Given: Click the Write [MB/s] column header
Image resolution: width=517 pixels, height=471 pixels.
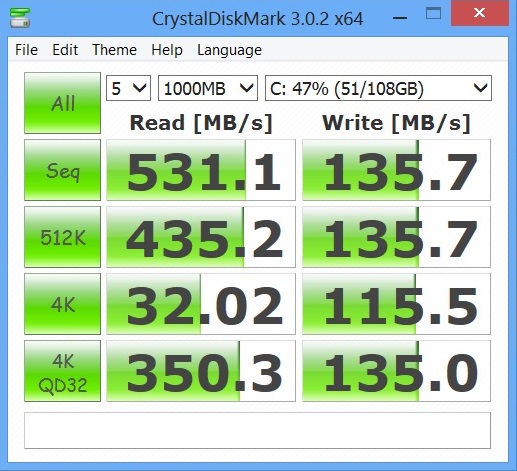Looking at the screenshot, I should pyautogui.click(x=396, y=123).
